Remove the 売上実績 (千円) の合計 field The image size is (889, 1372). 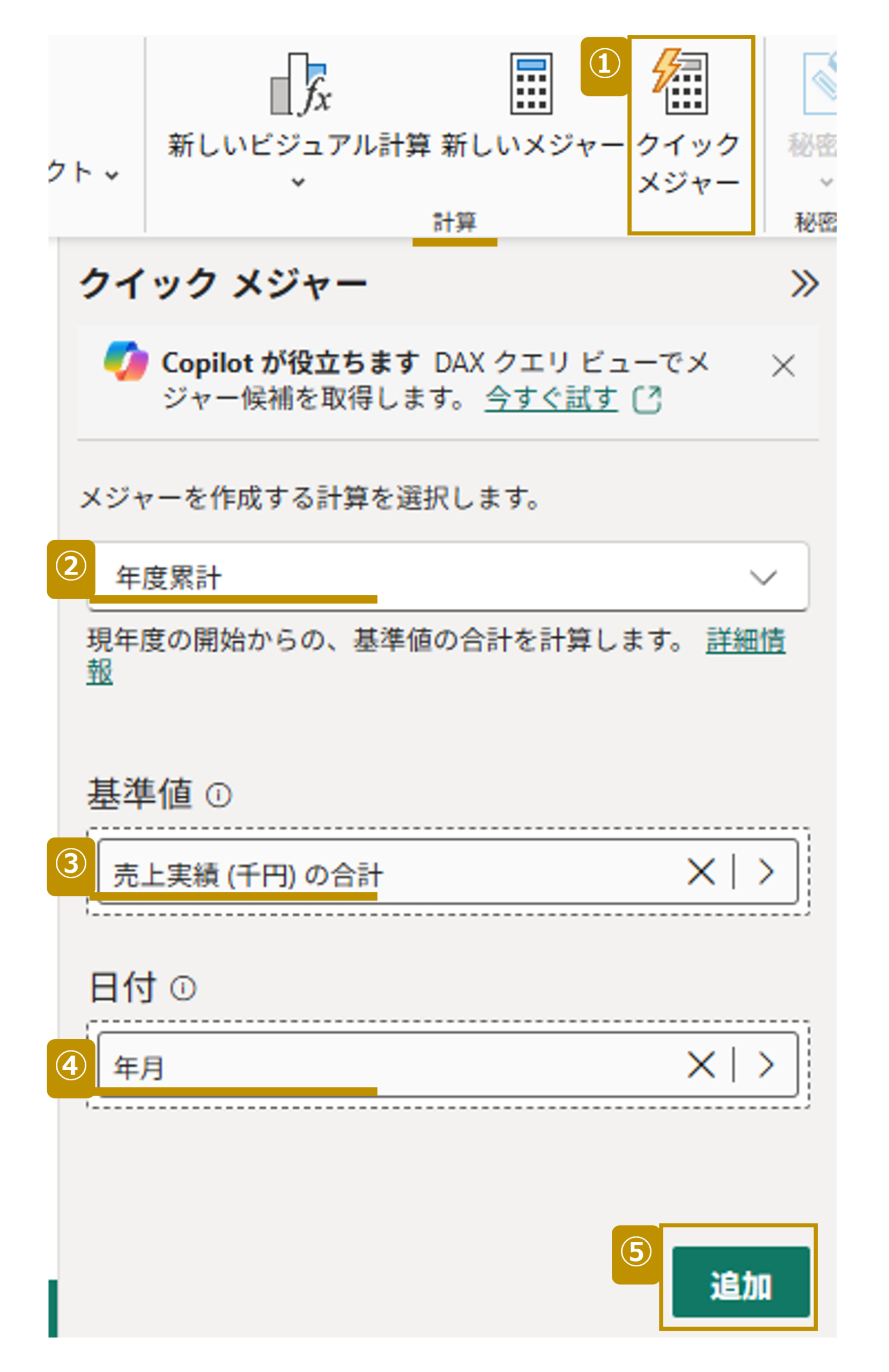(701, 871)
